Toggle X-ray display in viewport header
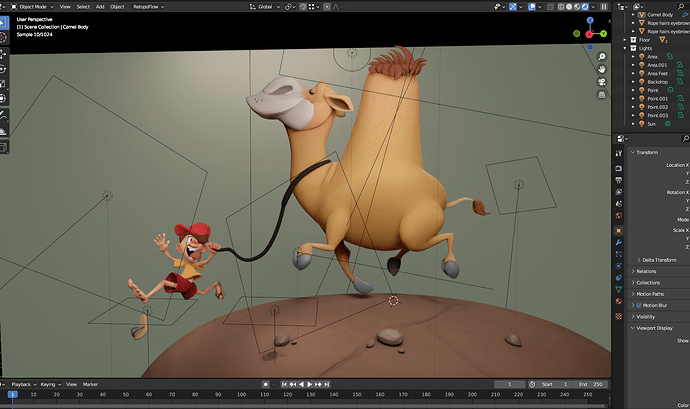The image size is (690, 409). pos(551,7)
